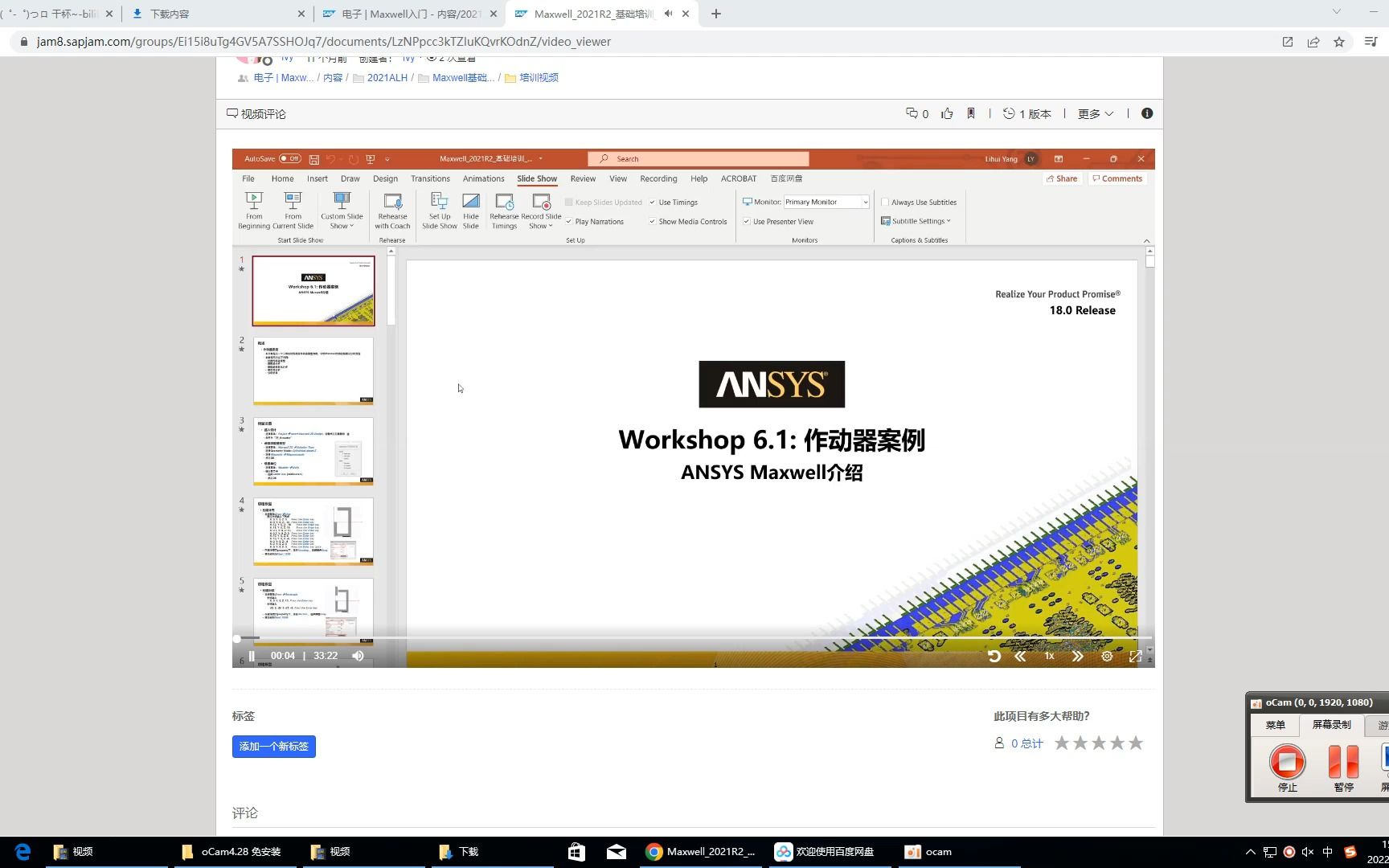Bookmark this video document

pos(971,113)
